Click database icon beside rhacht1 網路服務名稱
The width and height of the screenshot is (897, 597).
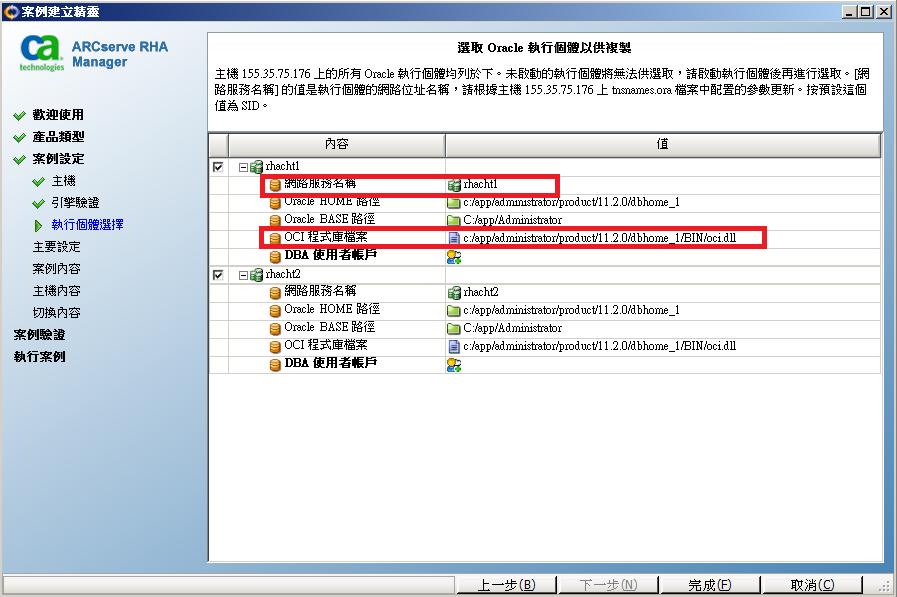point(275,185)
